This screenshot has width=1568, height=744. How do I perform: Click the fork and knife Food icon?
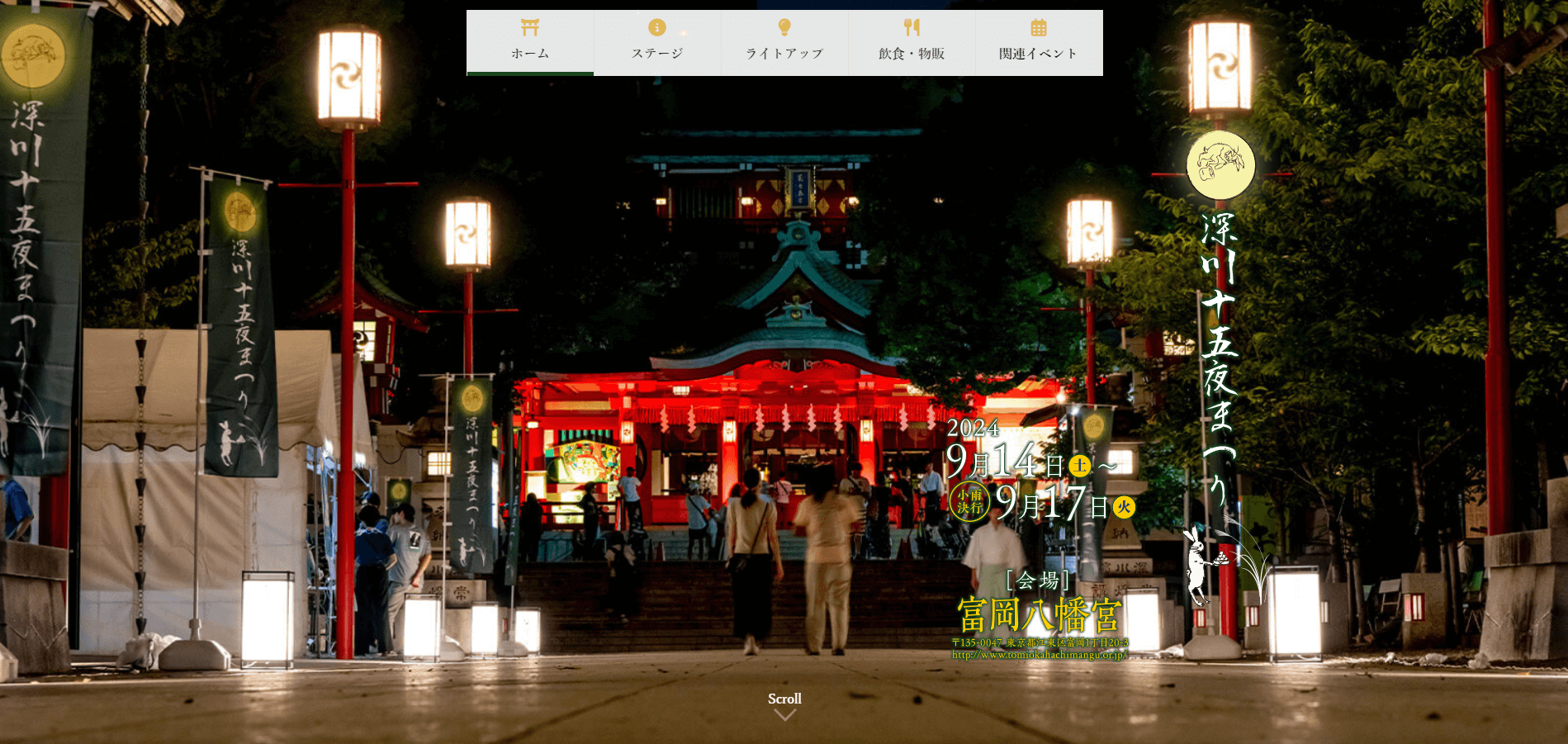click(x=912, y=28)
